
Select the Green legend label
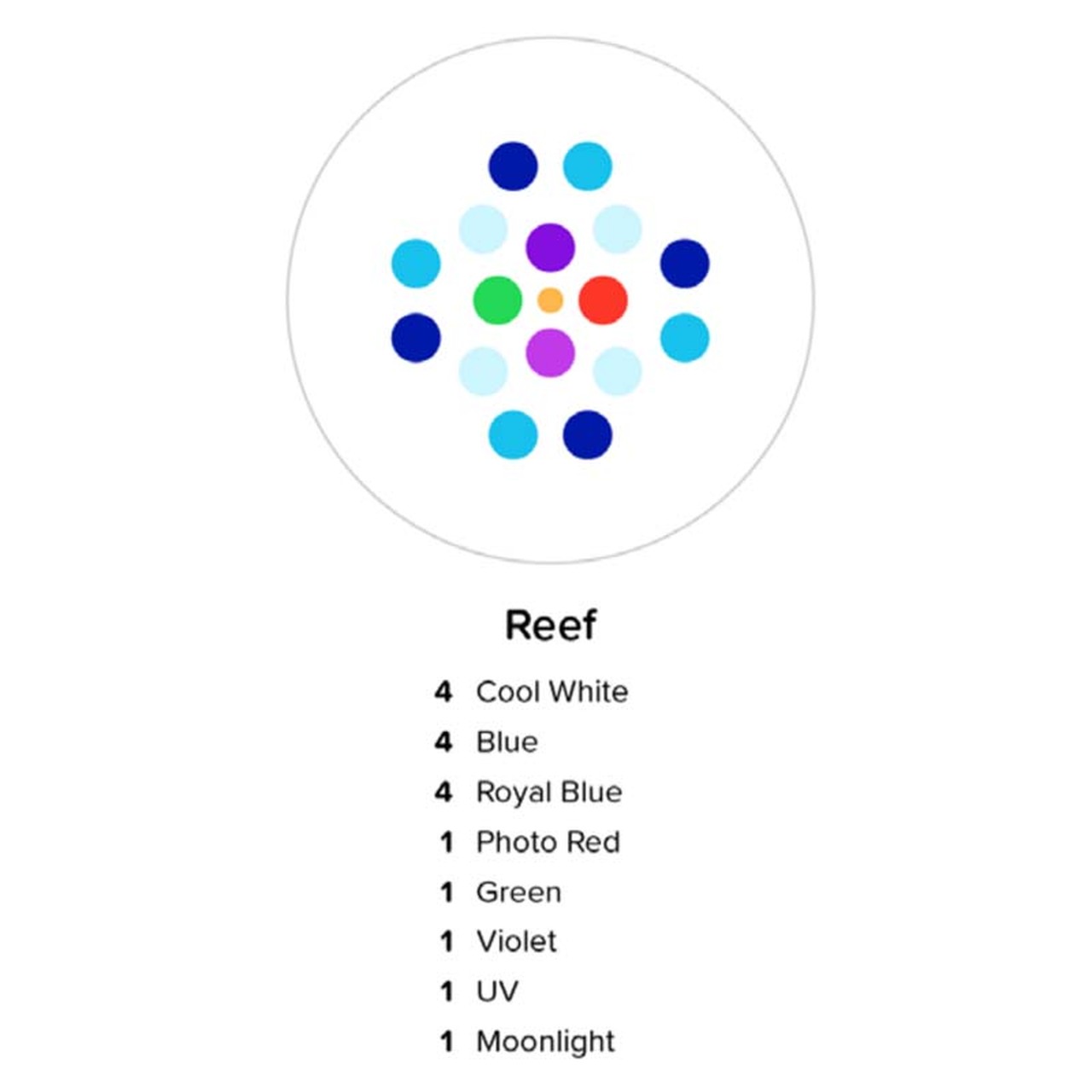tap(519, 892)
